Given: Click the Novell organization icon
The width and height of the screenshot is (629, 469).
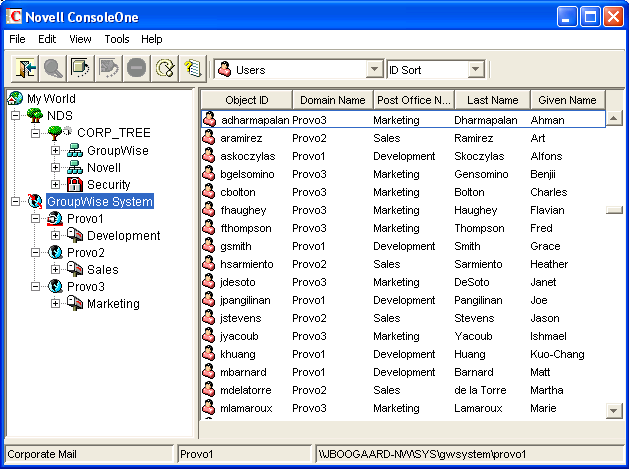Looking at the screenshot, I should coord(75,167).
